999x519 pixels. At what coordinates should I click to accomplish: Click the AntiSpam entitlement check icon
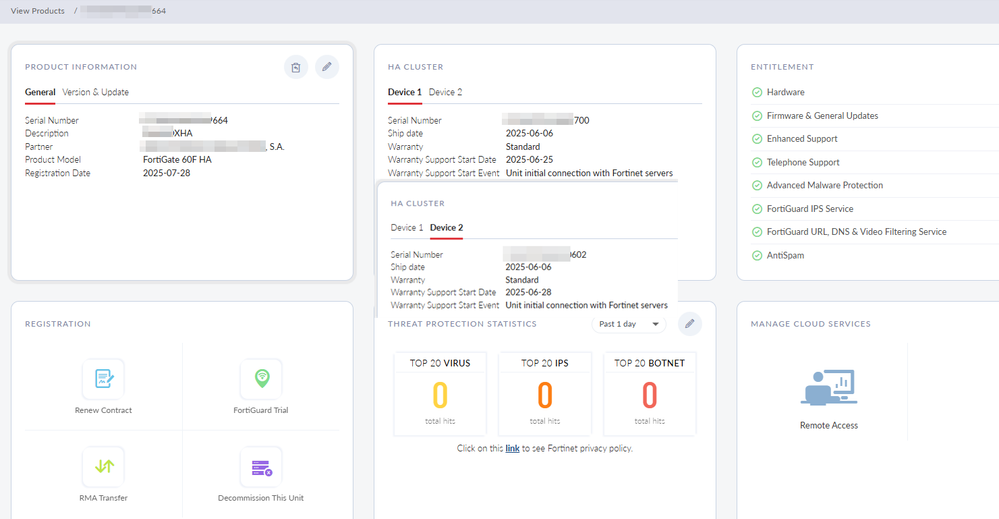click(757, 255)
